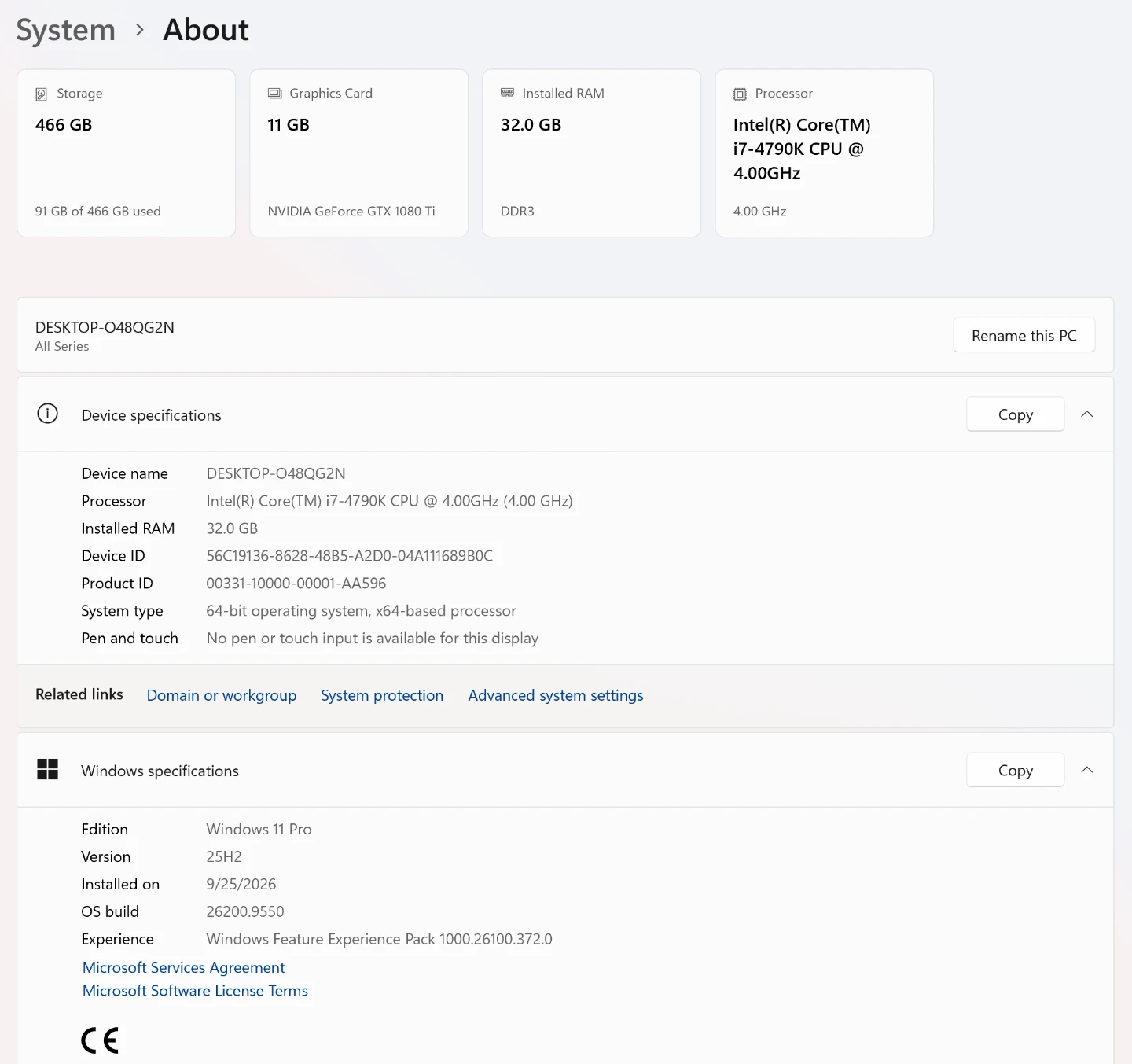Click '64-bit operating system' system type value
This screenshot has height=1064, width=1132.
pos(362,611)
